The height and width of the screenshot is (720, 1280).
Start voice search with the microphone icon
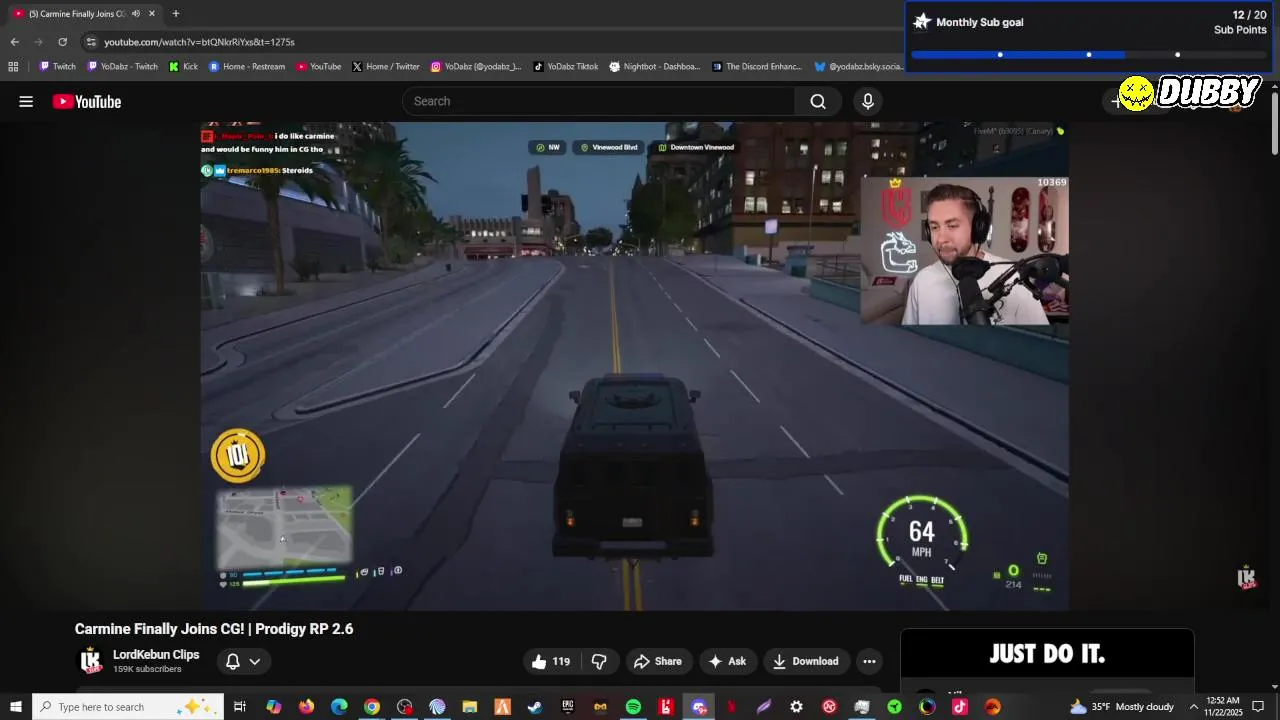[868, 101]
